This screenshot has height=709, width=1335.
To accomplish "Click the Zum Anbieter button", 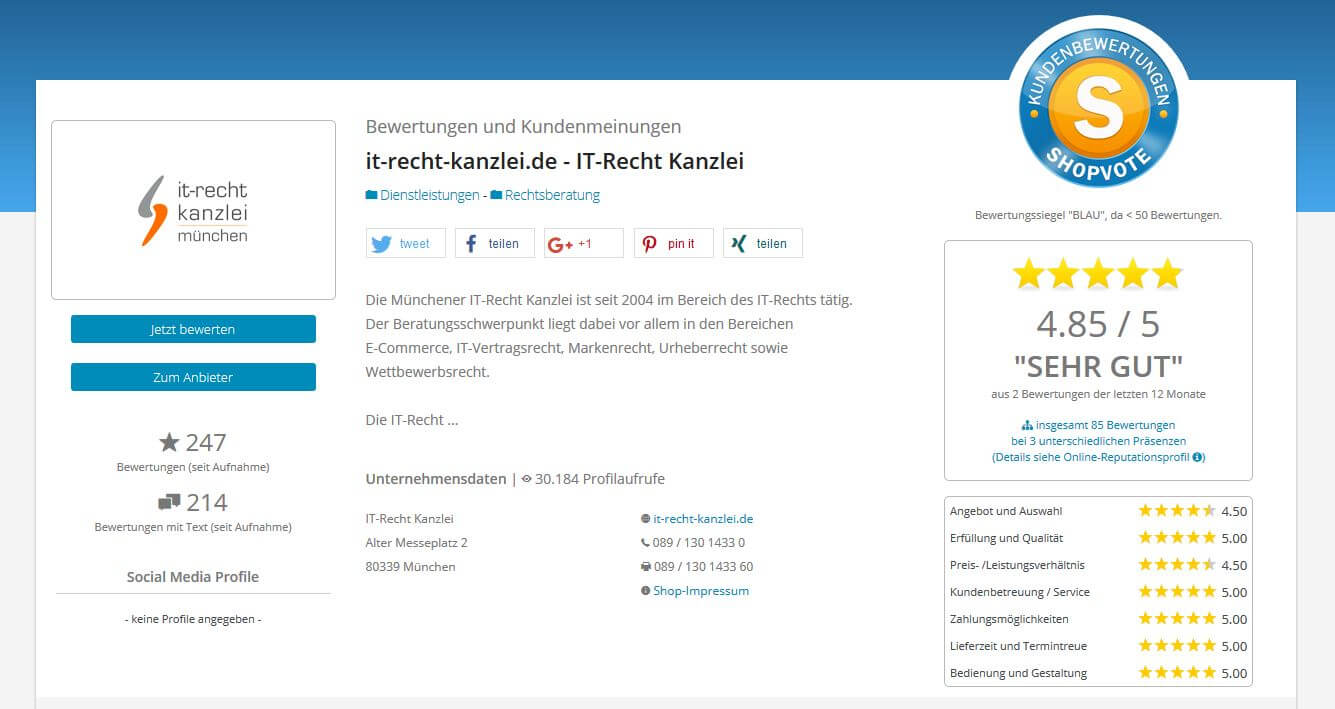I will pyautogui.click(x=192, y=377).
